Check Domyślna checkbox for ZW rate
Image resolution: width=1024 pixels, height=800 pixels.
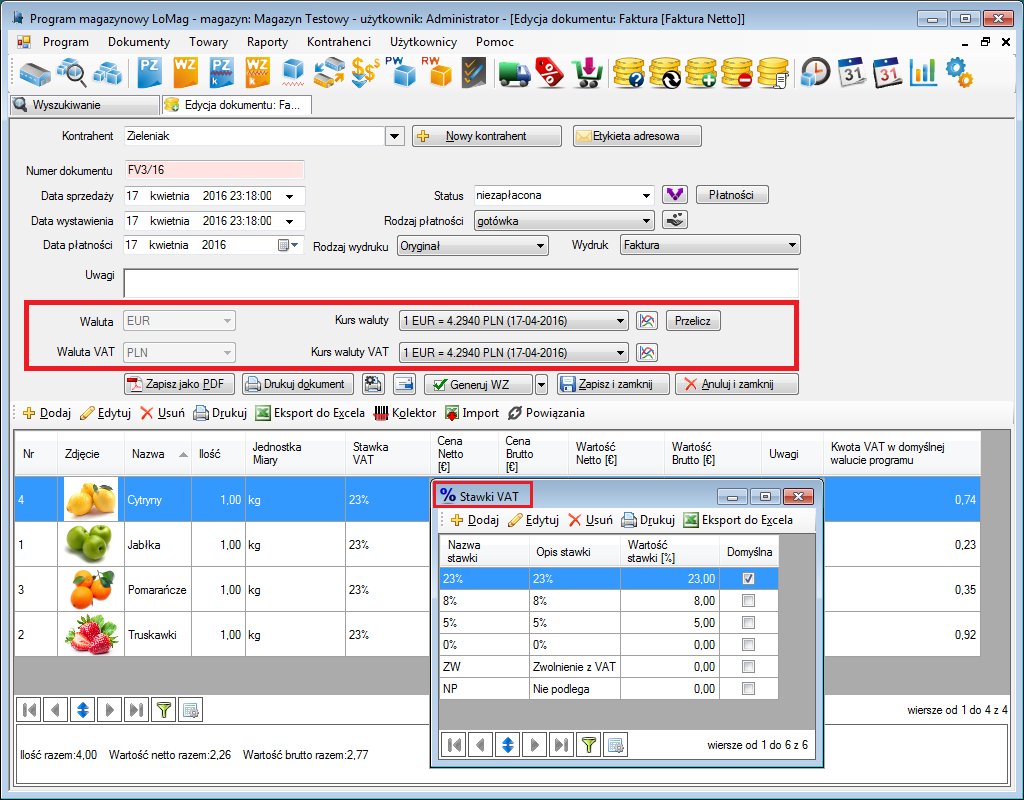[748, 666]
